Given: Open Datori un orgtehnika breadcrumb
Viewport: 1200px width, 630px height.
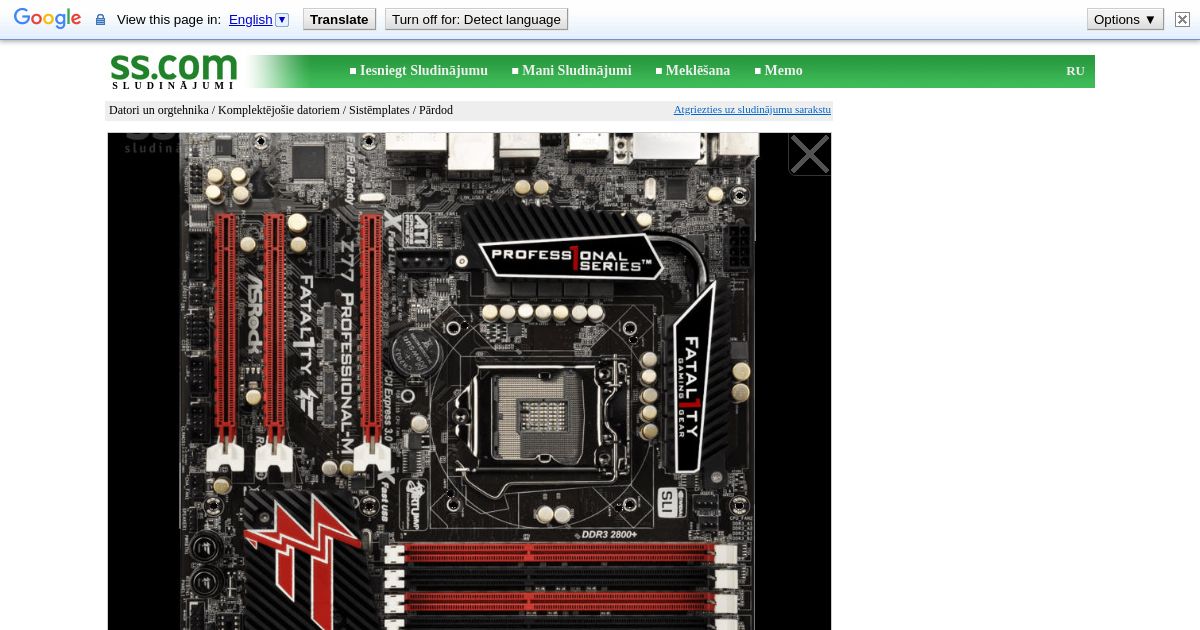Looking at the screenshot, I should click(x=159, y=110).
